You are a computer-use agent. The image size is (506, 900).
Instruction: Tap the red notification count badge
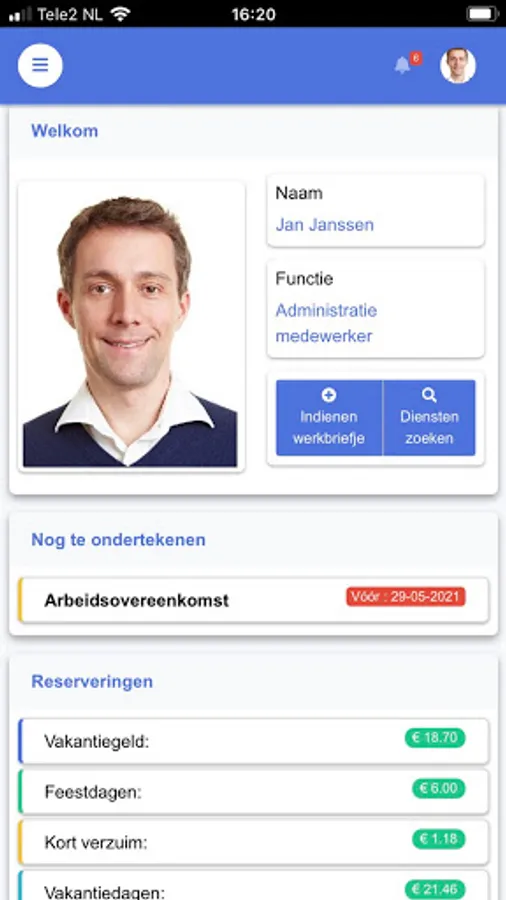[x=416, y=58]
